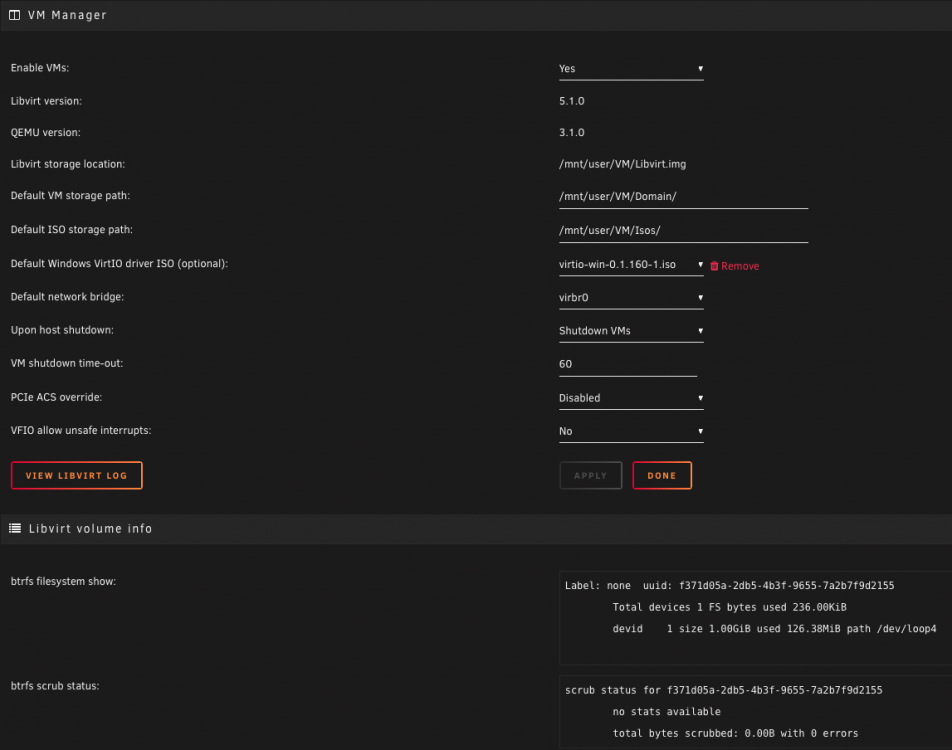The height and width of the screenshot is (750, 952).
Task: Open the Enable VMs dropdown
Action: click(631, 69)
